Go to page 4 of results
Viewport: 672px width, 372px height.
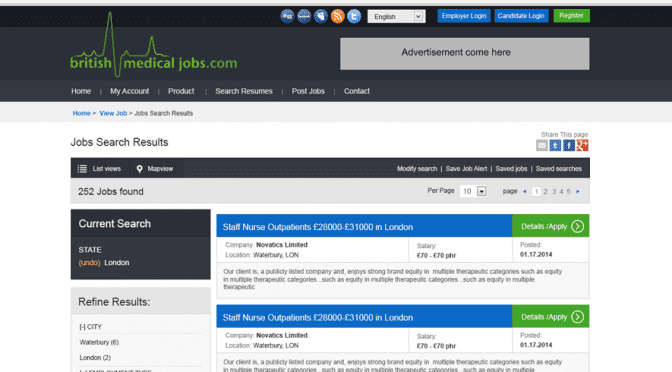click(561, 192)
